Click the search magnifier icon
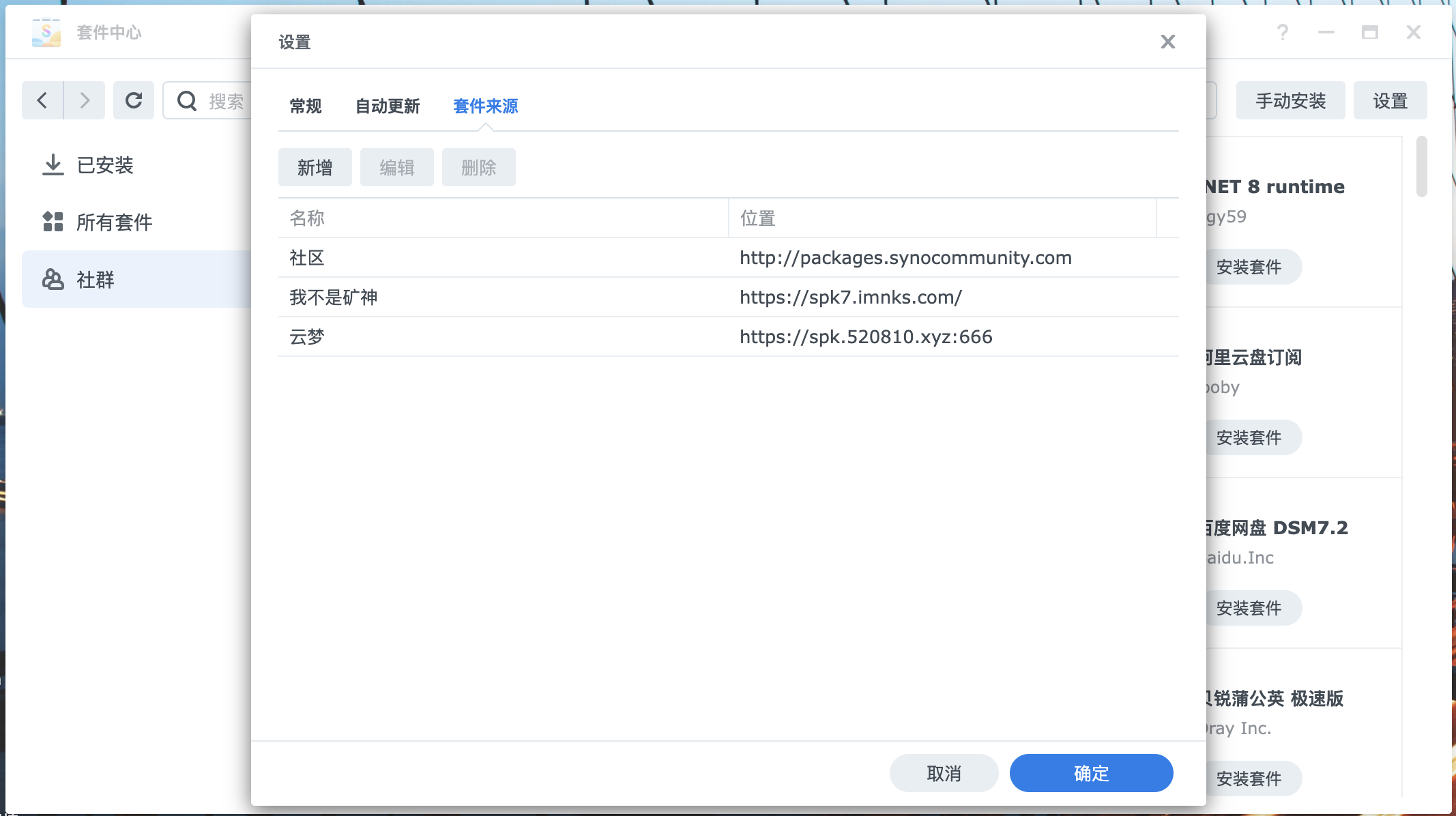This screenshot has height=816, width=1456. tap(186, 101)
